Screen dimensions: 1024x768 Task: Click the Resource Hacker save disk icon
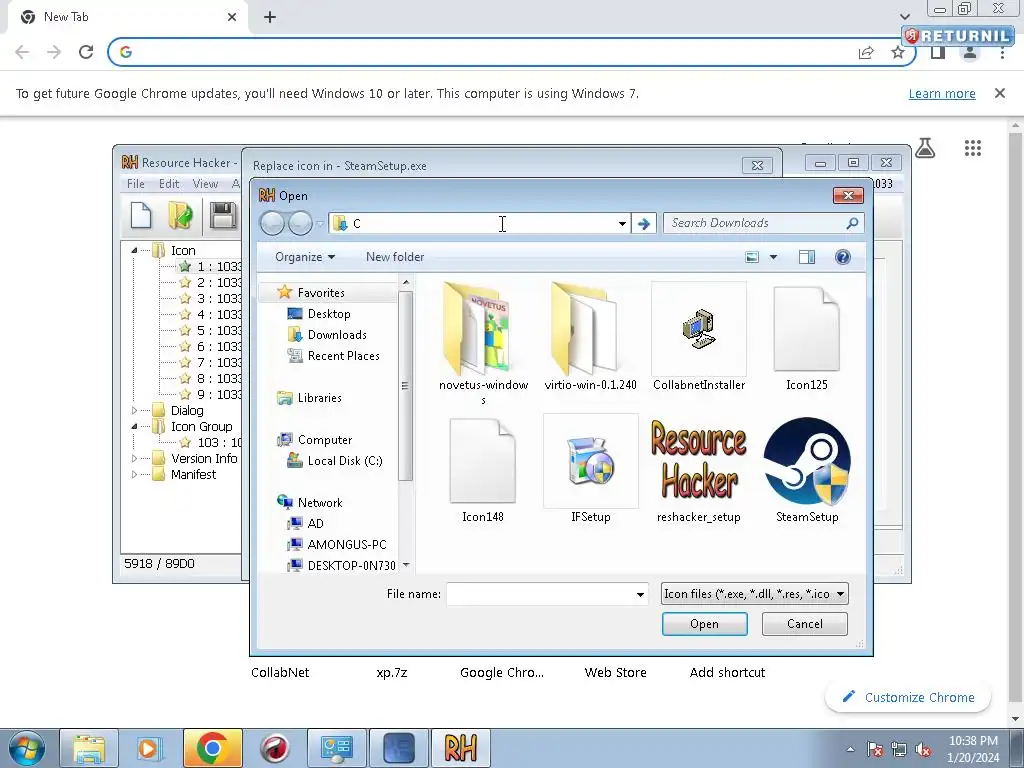pyautogui.click(x=223, y=216)
